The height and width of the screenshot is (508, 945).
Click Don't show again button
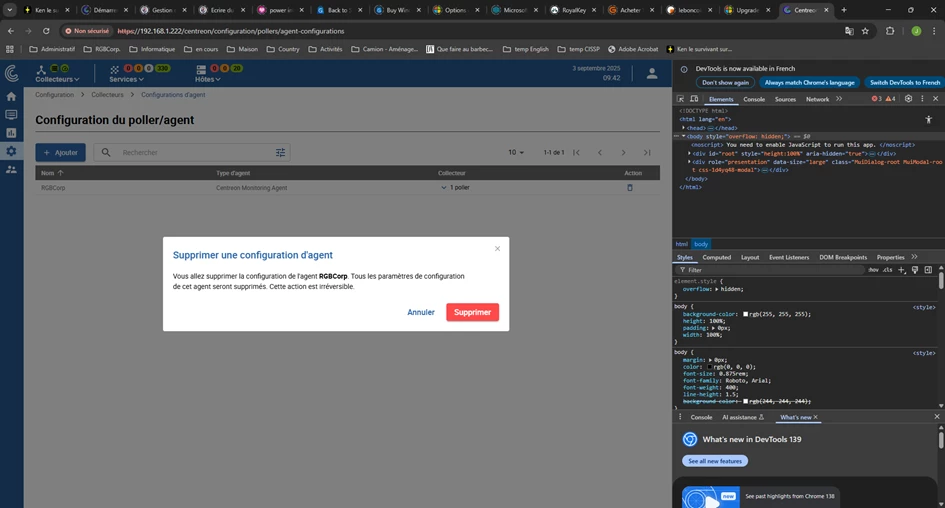pyautogui.click(x=725, y=83)
